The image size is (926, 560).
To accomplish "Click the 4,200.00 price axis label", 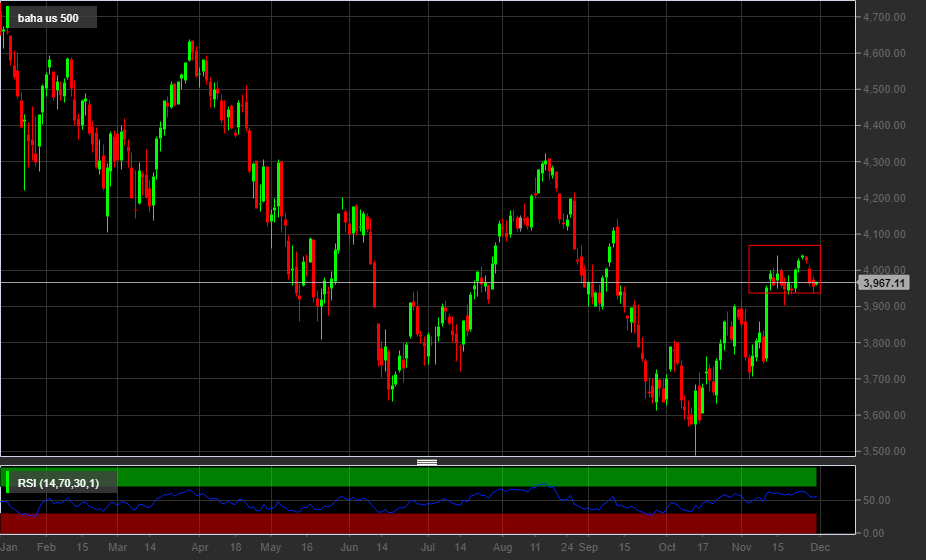I will (x=884, y=198).
